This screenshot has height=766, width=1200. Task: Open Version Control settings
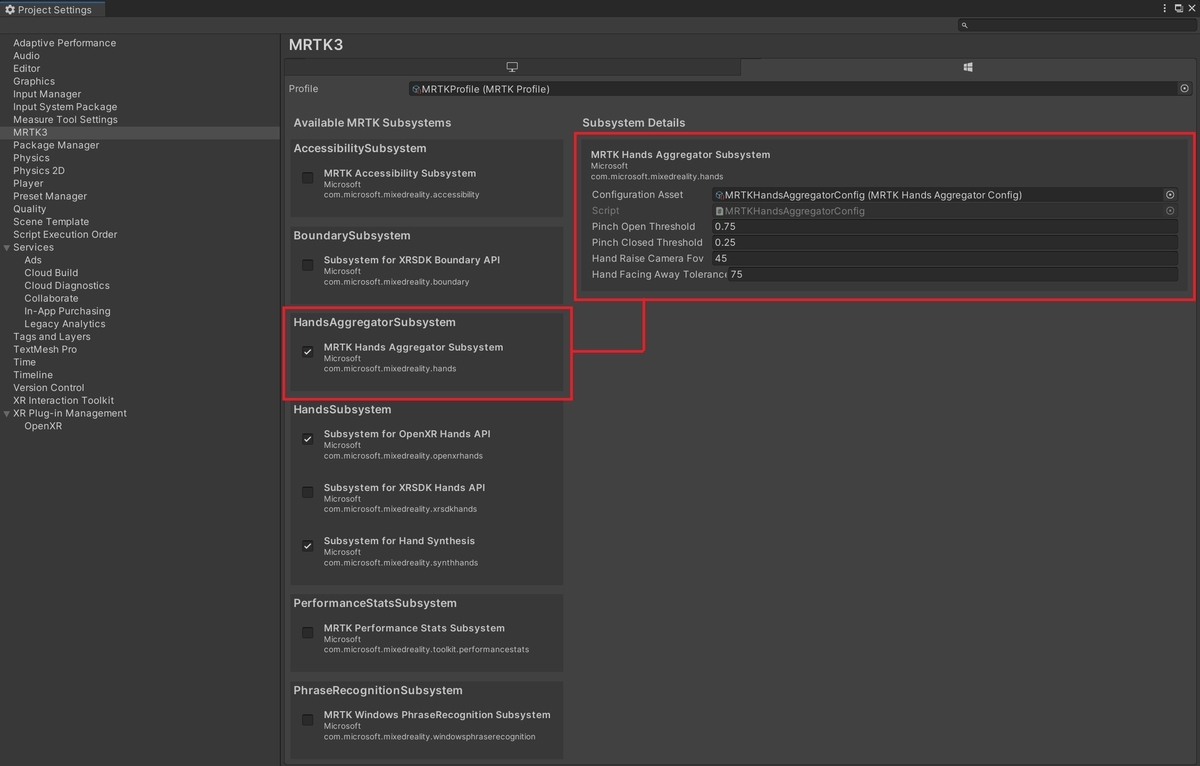click(49, 388)
